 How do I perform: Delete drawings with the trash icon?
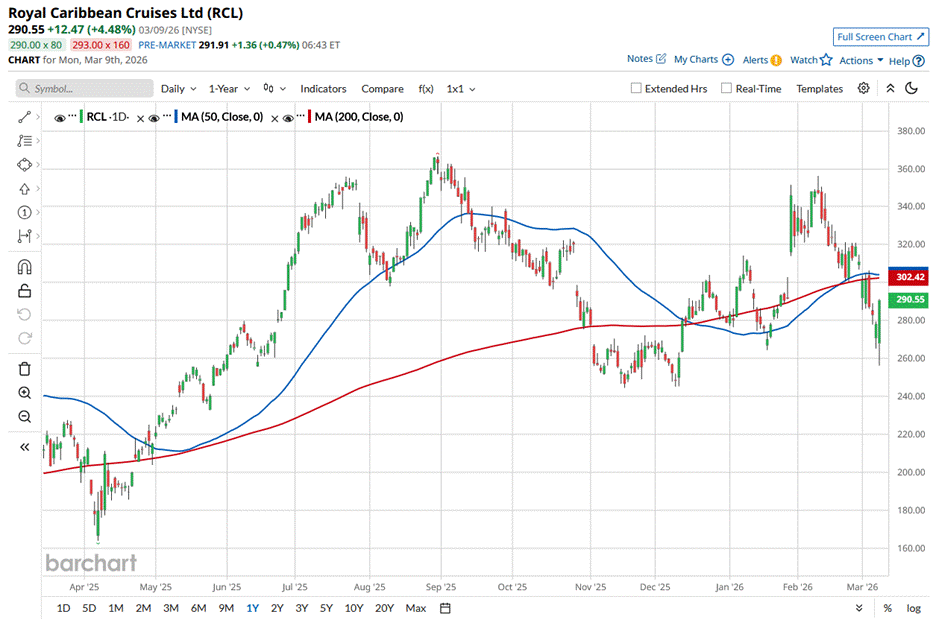[x=24, y=369]
